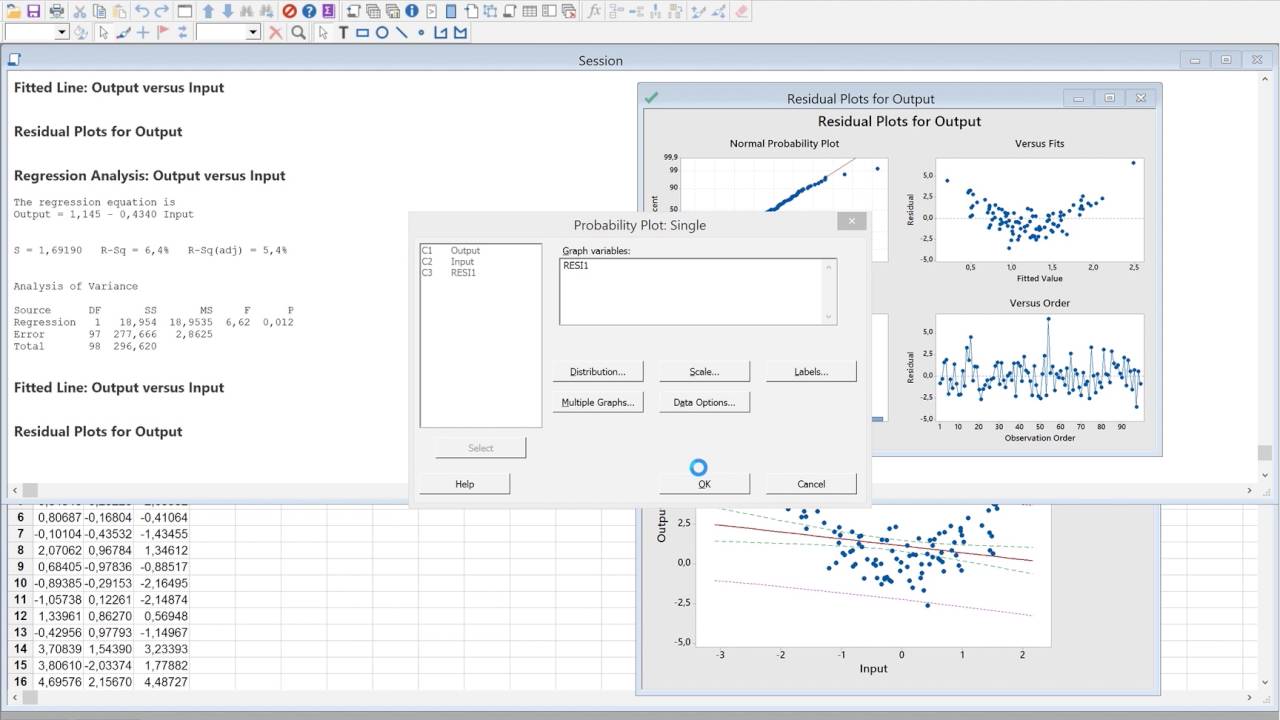Click 'Regression Analysis: Output versus Input' heading

[x=150, y=175]
